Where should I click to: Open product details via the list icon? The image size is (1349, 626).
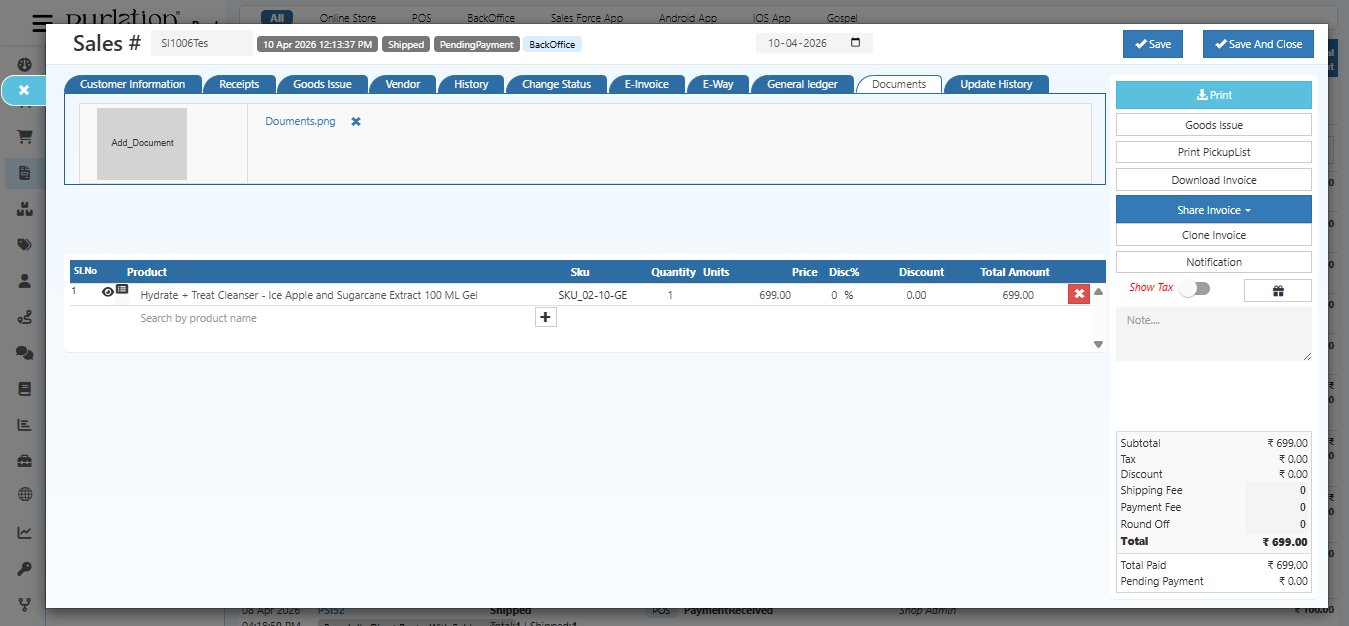click(123, 292)
